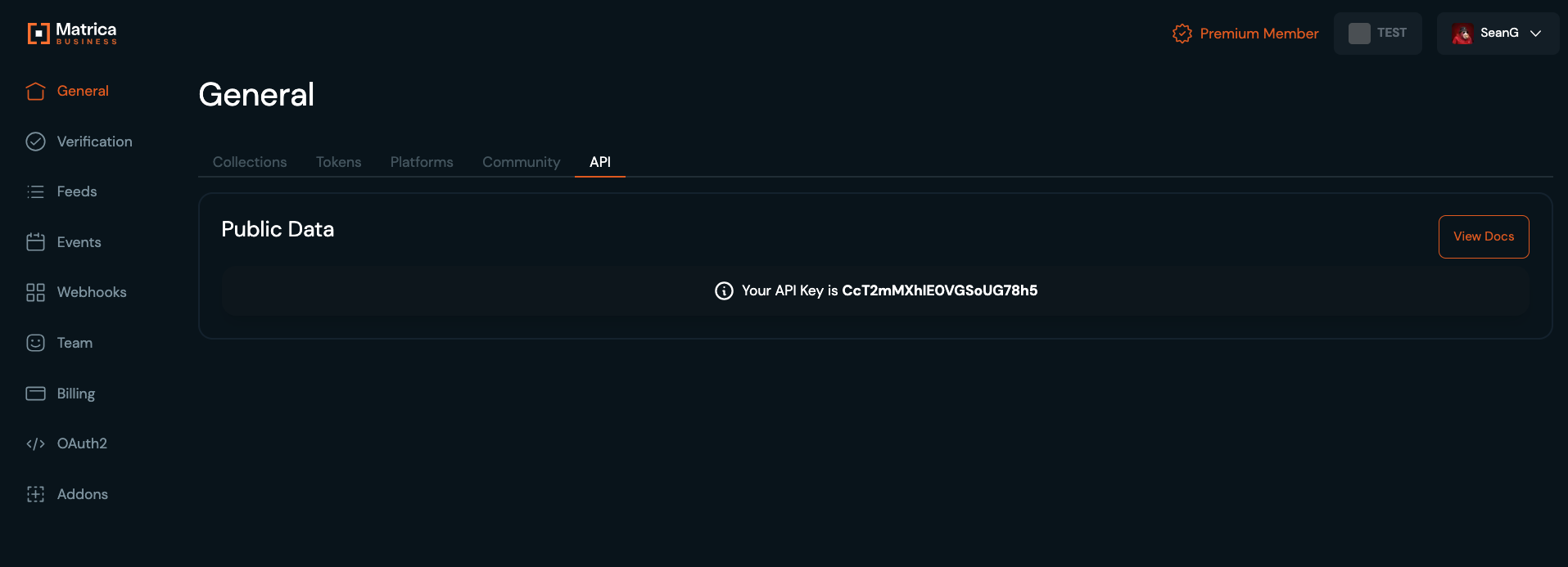Click the OAuth2 code brackets icon

click(x=35, y=443)
